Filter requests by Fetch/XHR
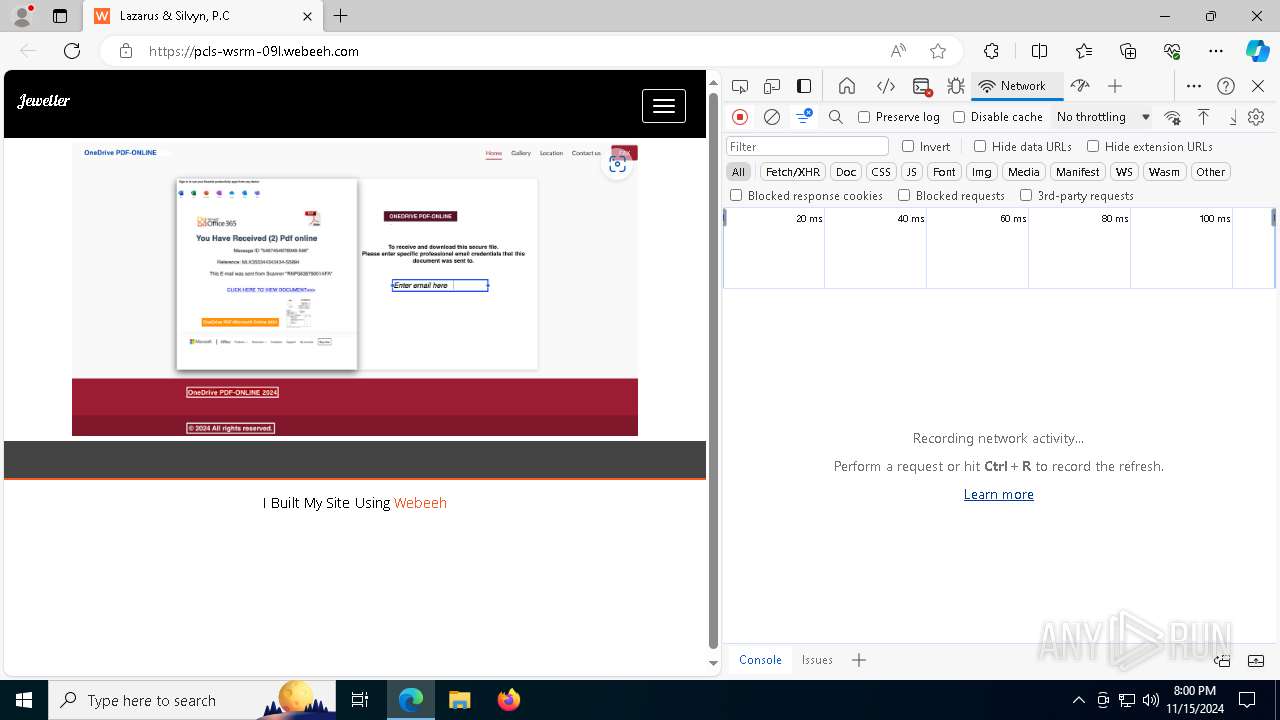1280x720 pixels. (x=793, y=172)
